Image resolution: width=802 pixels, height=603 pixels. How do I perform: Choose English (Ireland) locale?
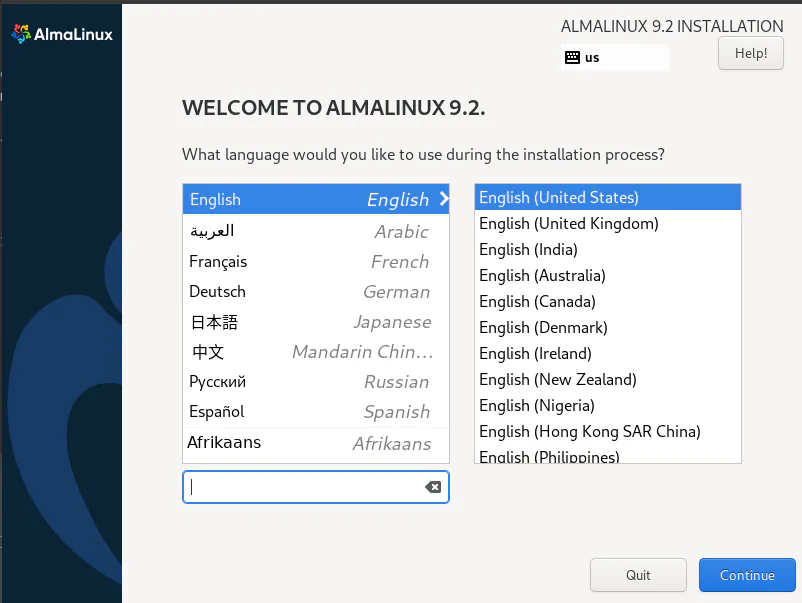click(608, 353)
